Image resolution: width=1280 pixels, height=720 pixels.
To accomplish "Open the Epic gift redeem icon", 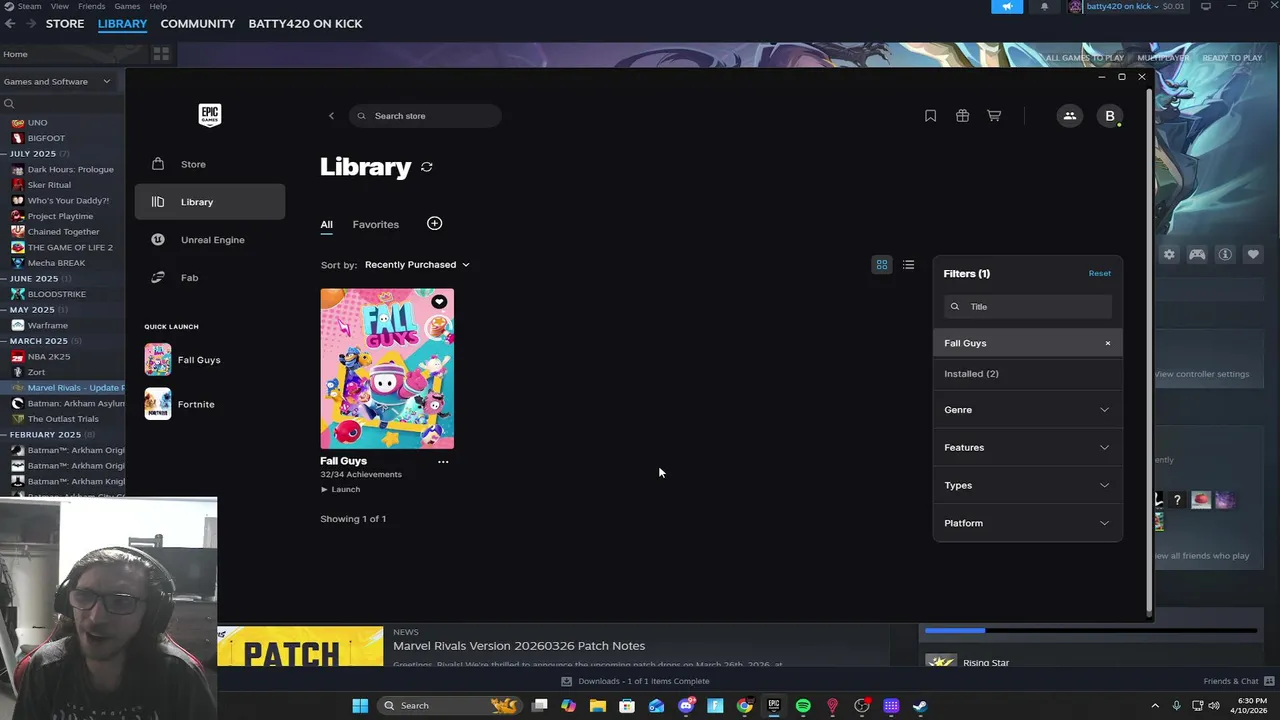I will pos(962,116).
